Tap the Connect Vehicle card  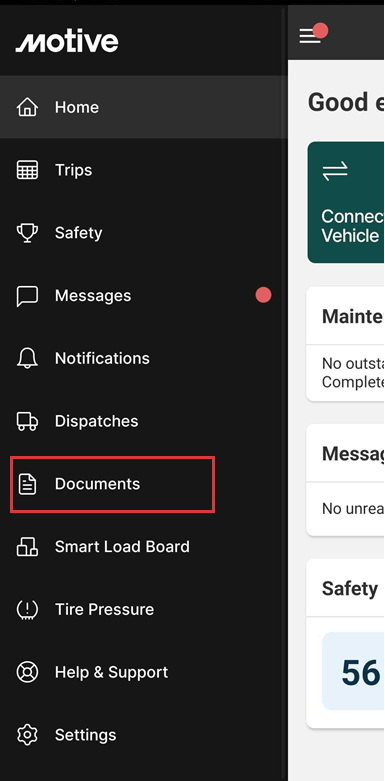(x=346, y=202)
